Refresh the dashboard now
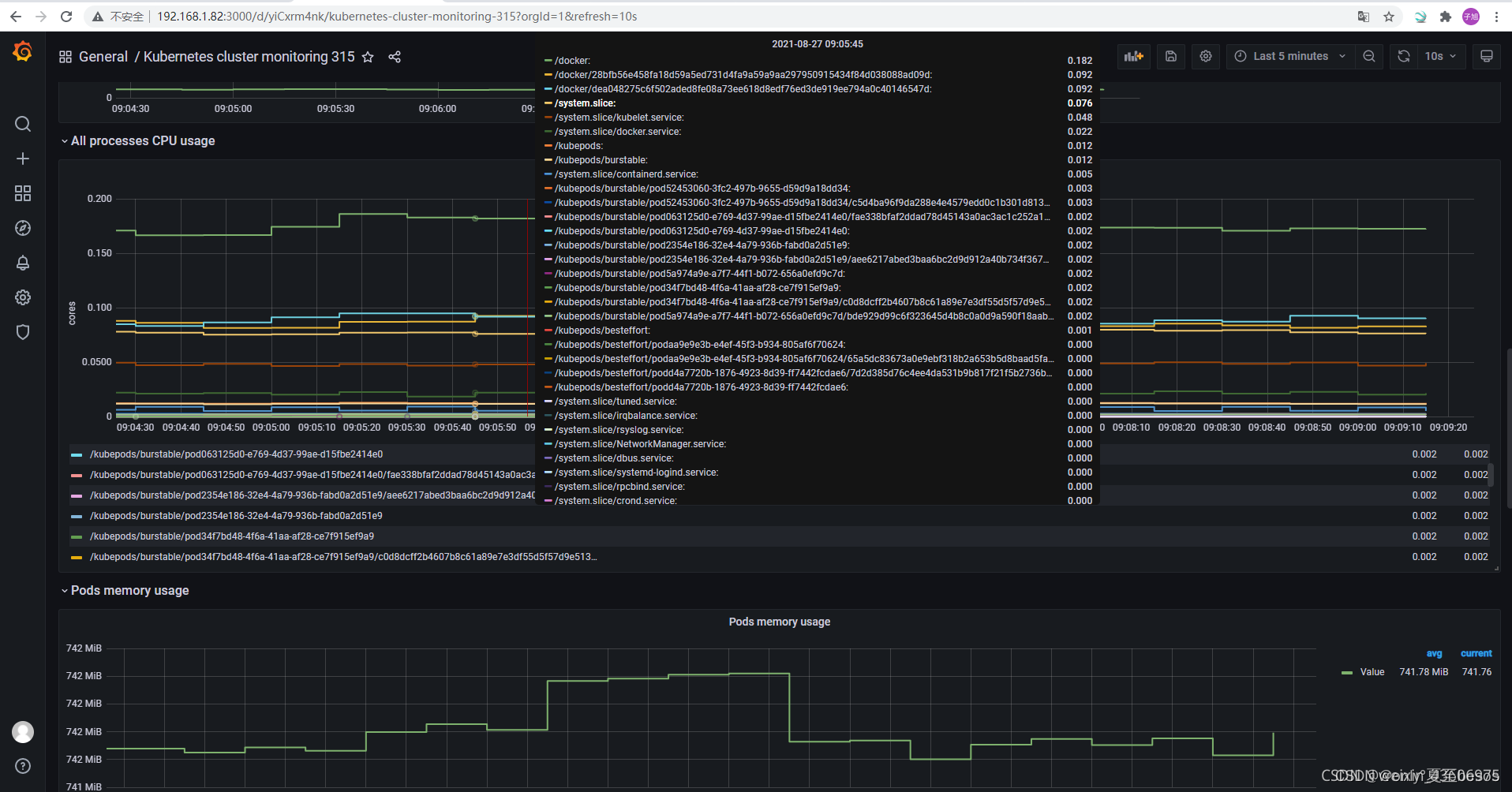The image size is (1512, 792). coord(1403,56)
